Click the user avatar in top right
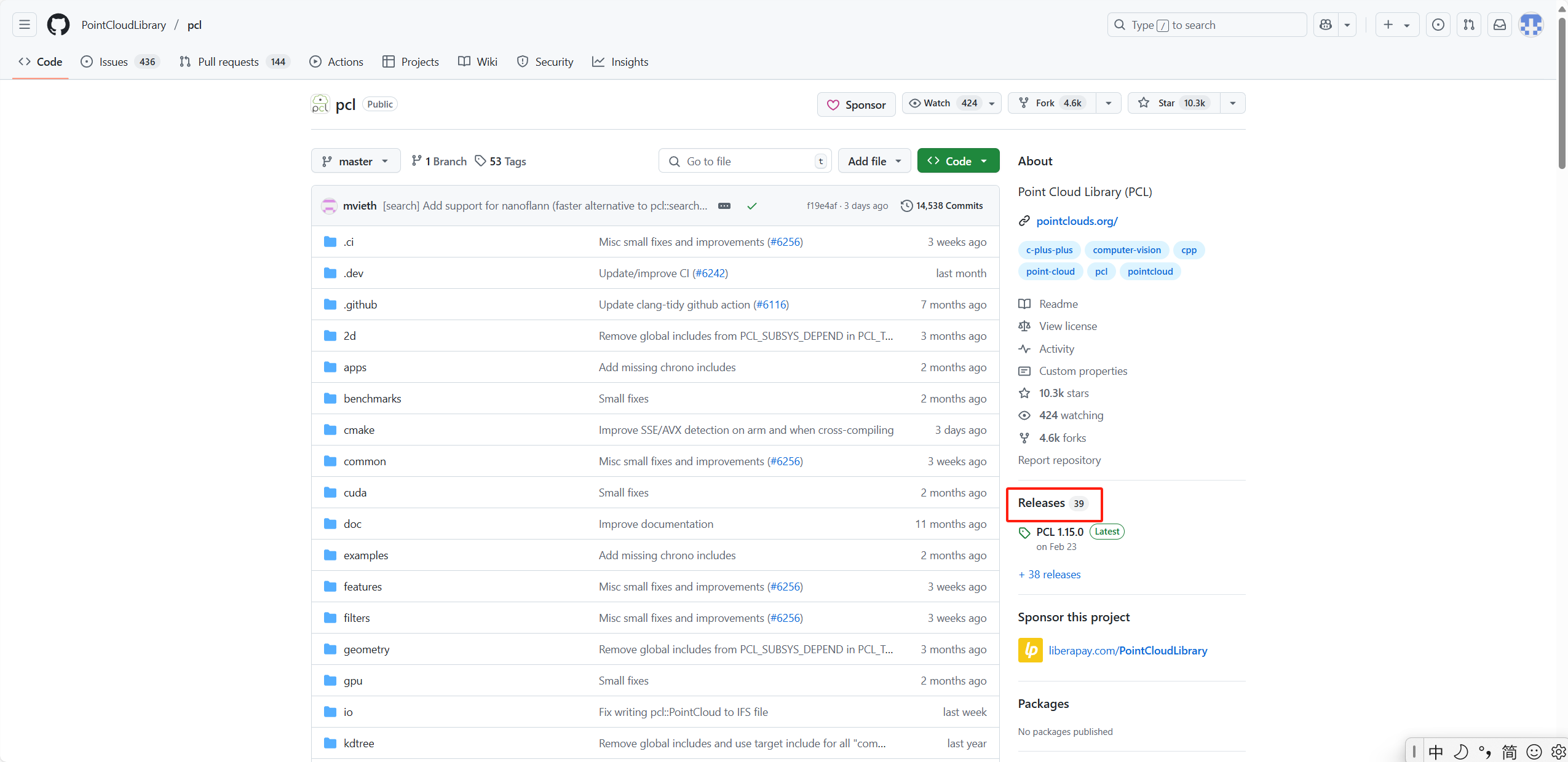 pyautogui.click(x=1530, y=25)
